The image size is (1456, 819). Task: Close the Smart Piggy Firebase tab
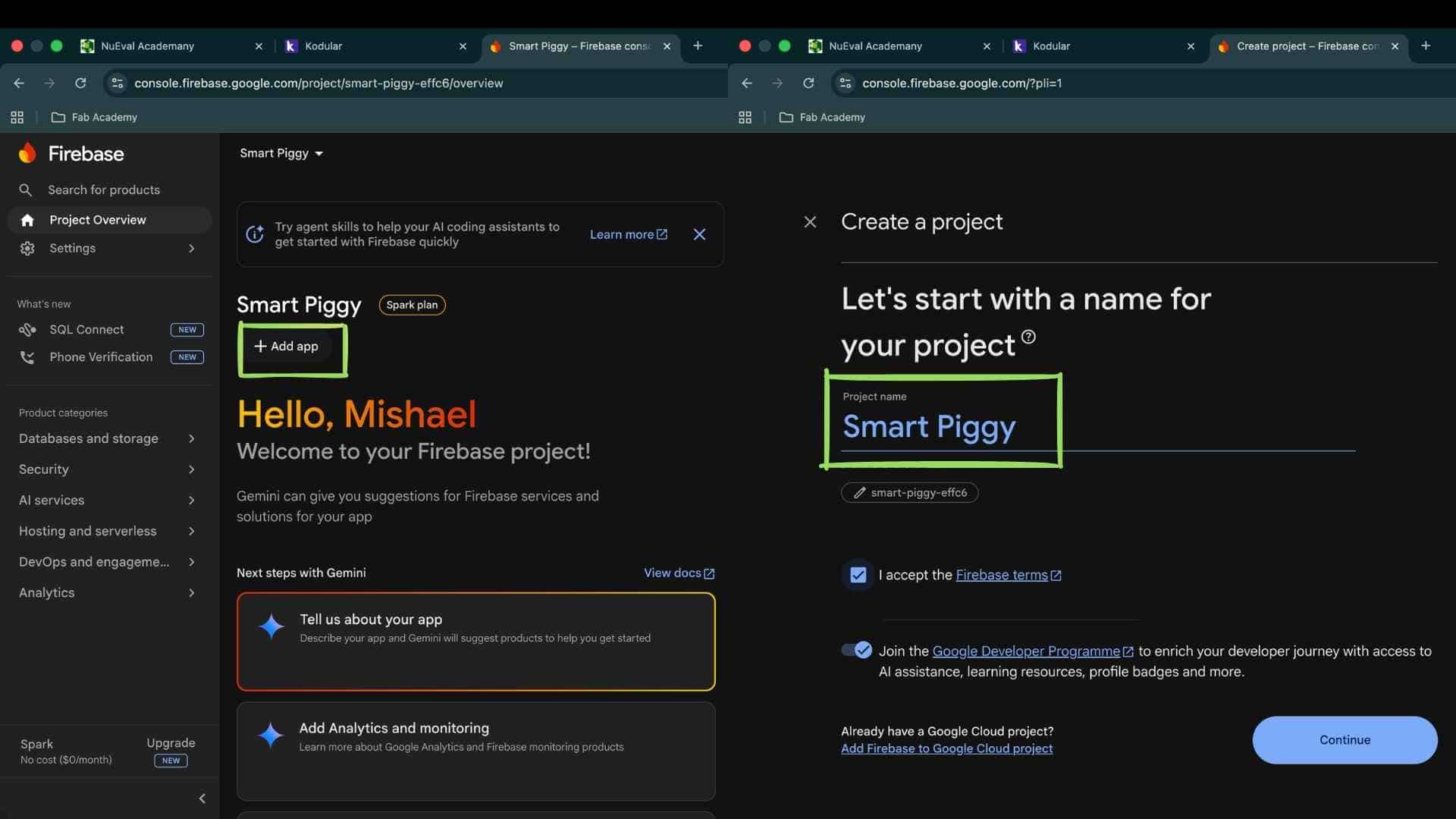pos(667,46)
